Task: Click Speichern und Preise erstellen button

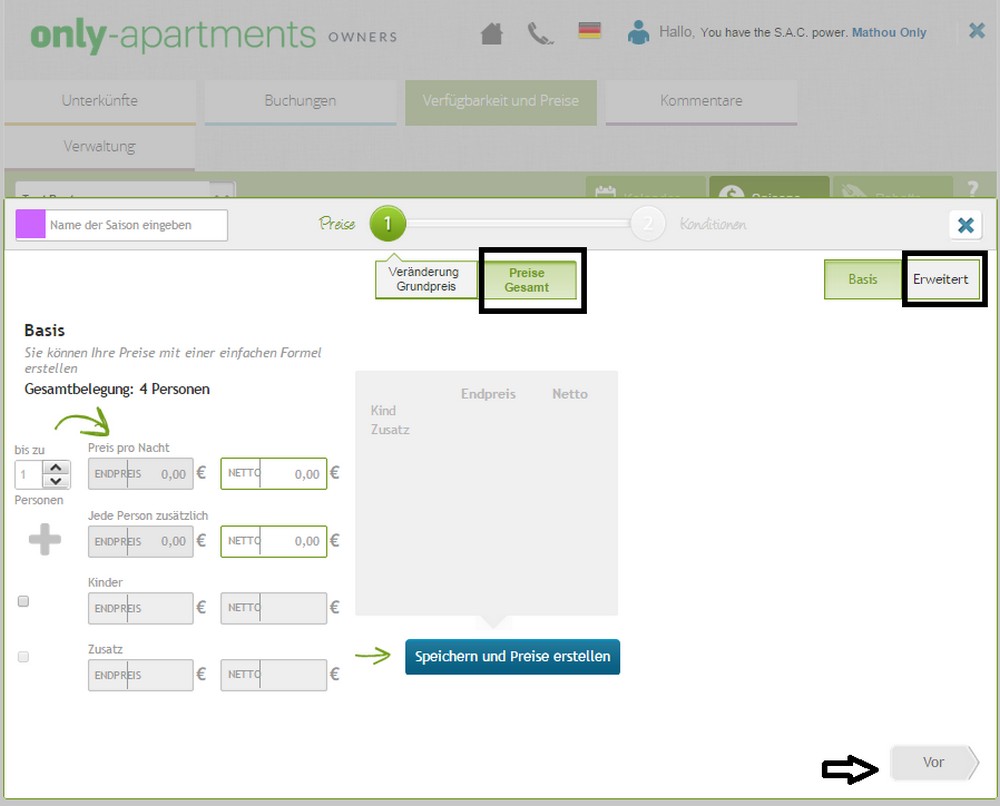Action: tap(512, 657)
